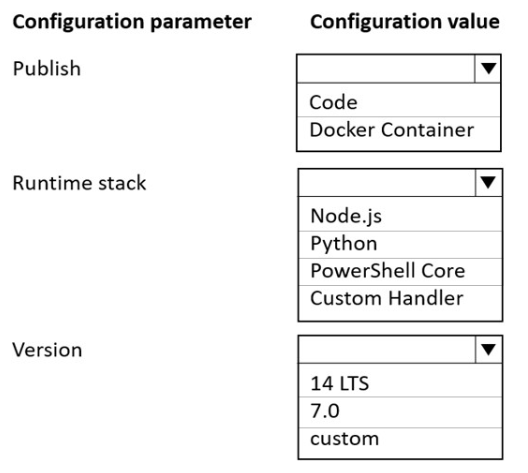Click the Runtime stack parameter label
Image resolution: width=528 pixels, height=473 pixels.
pos(79,183)
